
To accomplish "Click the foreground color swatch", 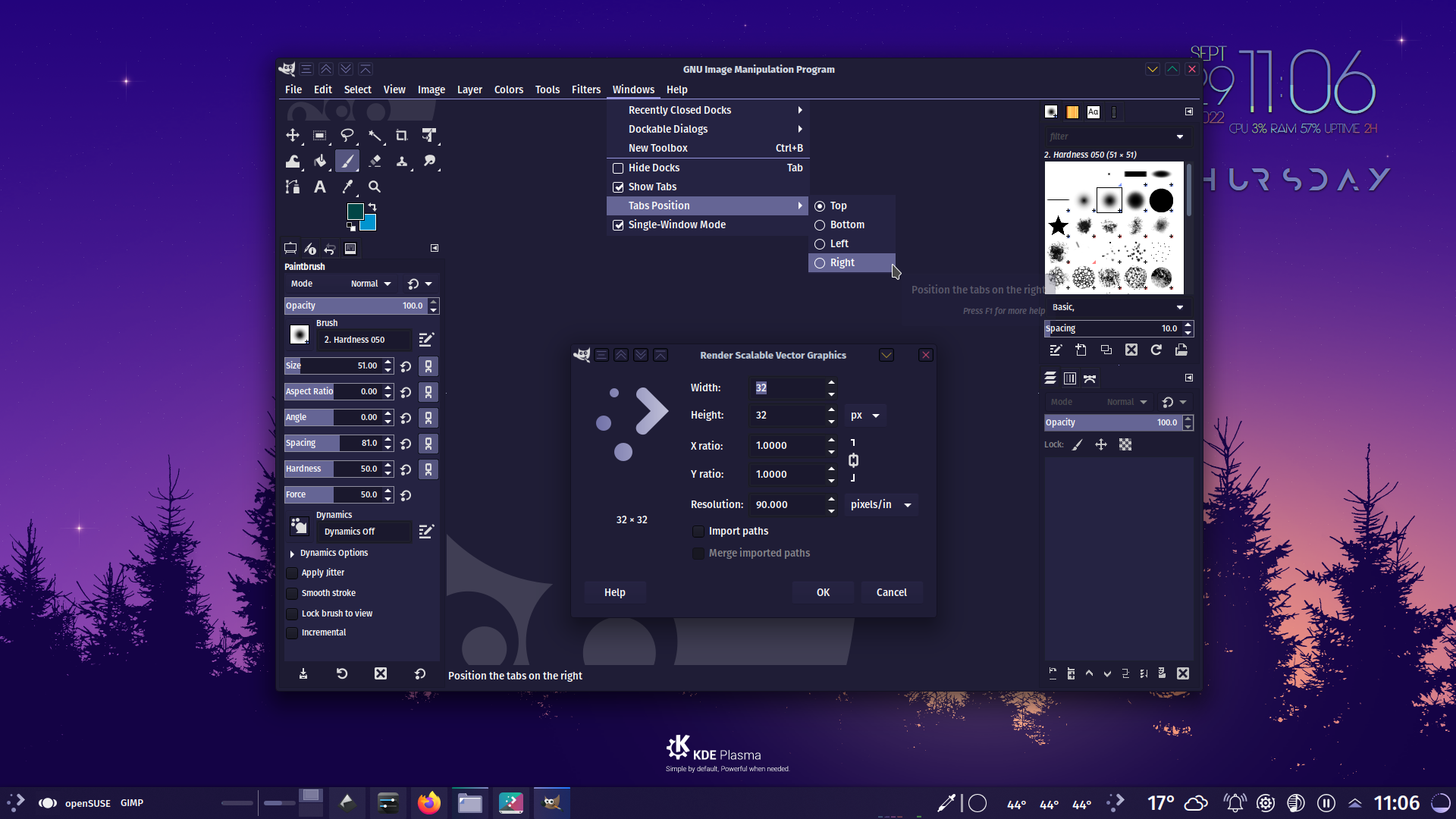I will pyautogui.click(x=355, y=212).
